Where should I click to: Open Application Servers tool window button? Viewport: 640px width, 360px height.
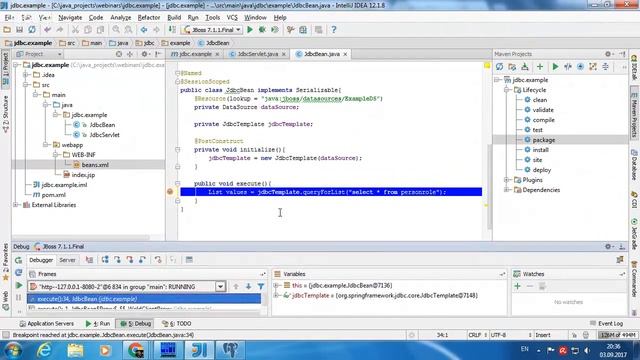47,323
